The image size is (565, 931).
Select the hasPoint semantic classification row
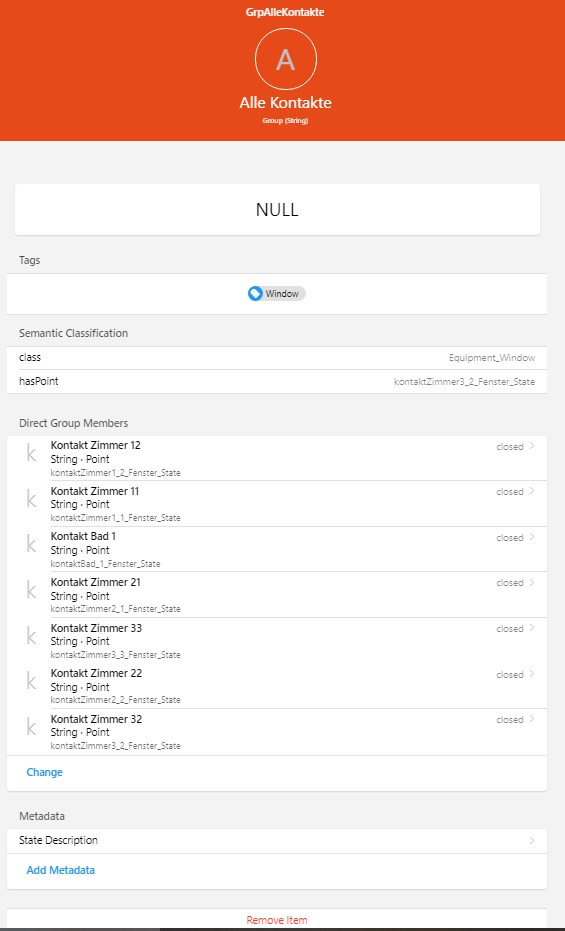click(277, 381)
